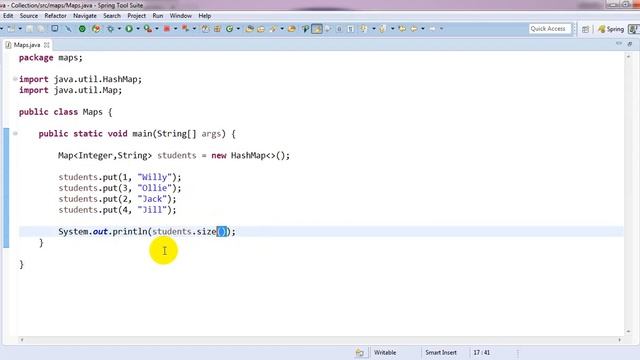The width and height of the screenshot is (640, 360).
Task: Click the status bar folder icon
Action: (360, 352)
